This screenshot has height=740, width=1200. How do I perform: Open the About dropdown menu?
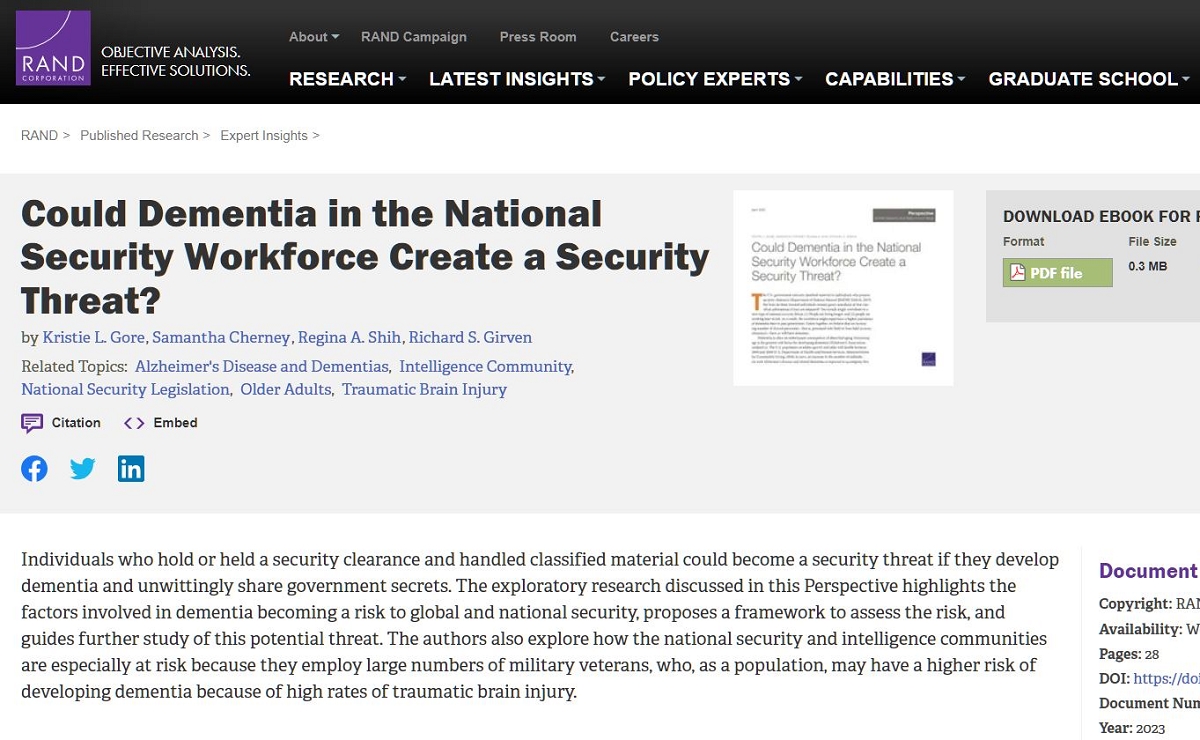tap(314, 37)
